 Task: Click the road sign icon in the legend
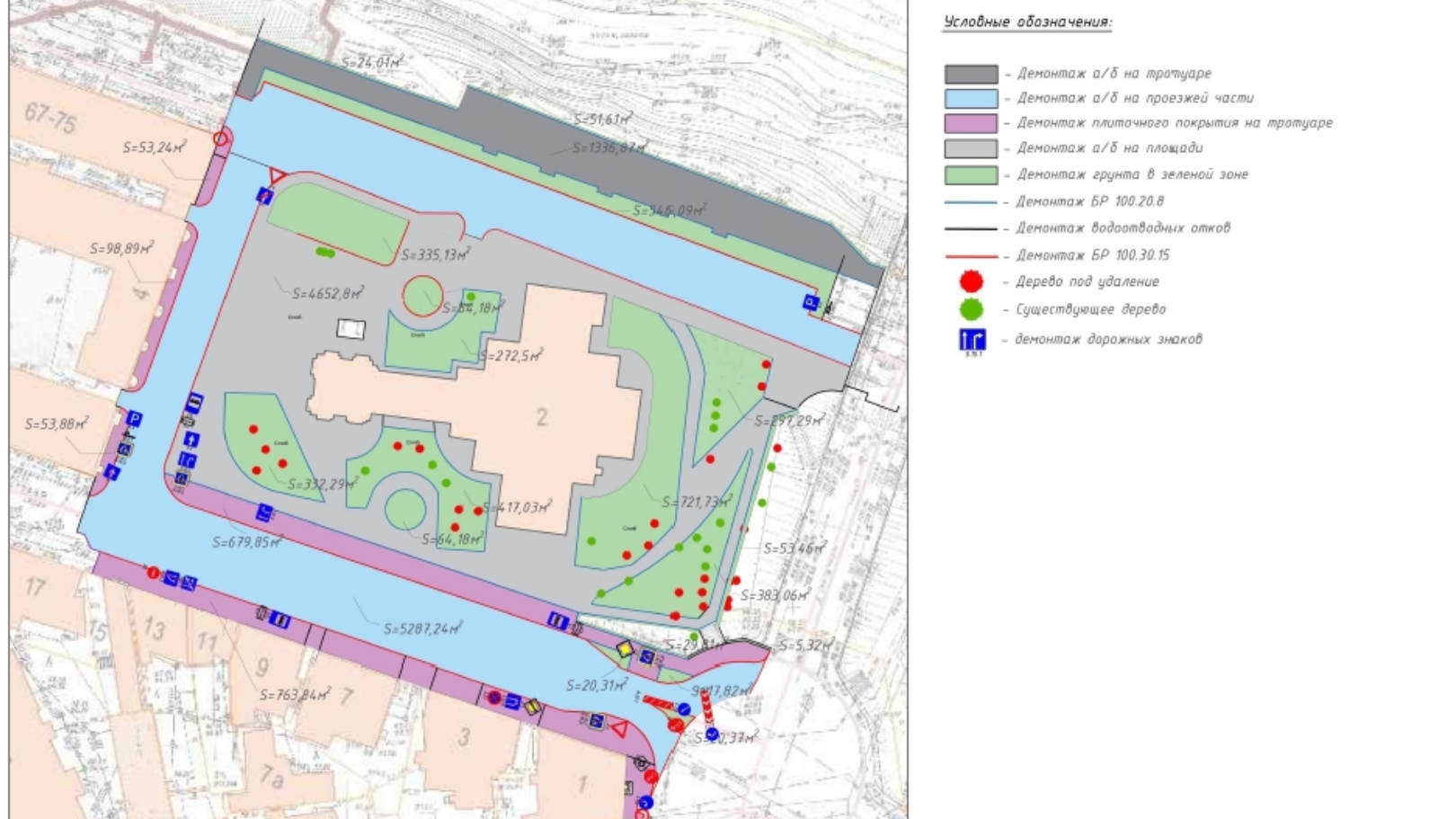(x=972, y=340)
